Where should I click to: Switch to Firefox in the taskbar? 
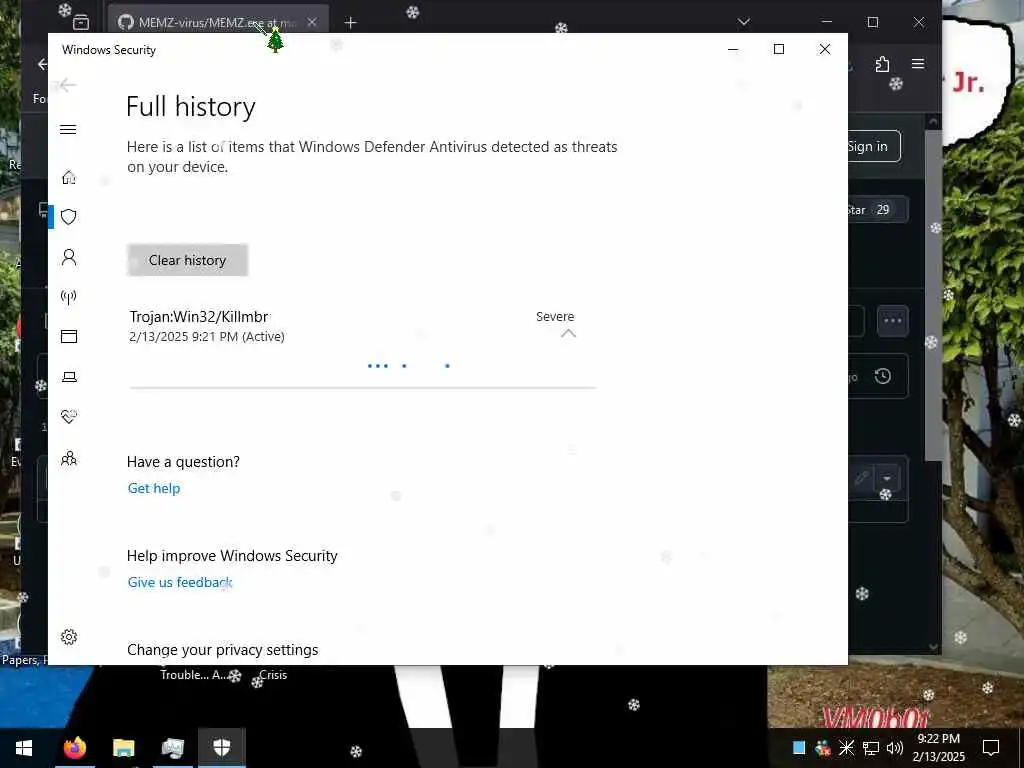pos(74,748)
